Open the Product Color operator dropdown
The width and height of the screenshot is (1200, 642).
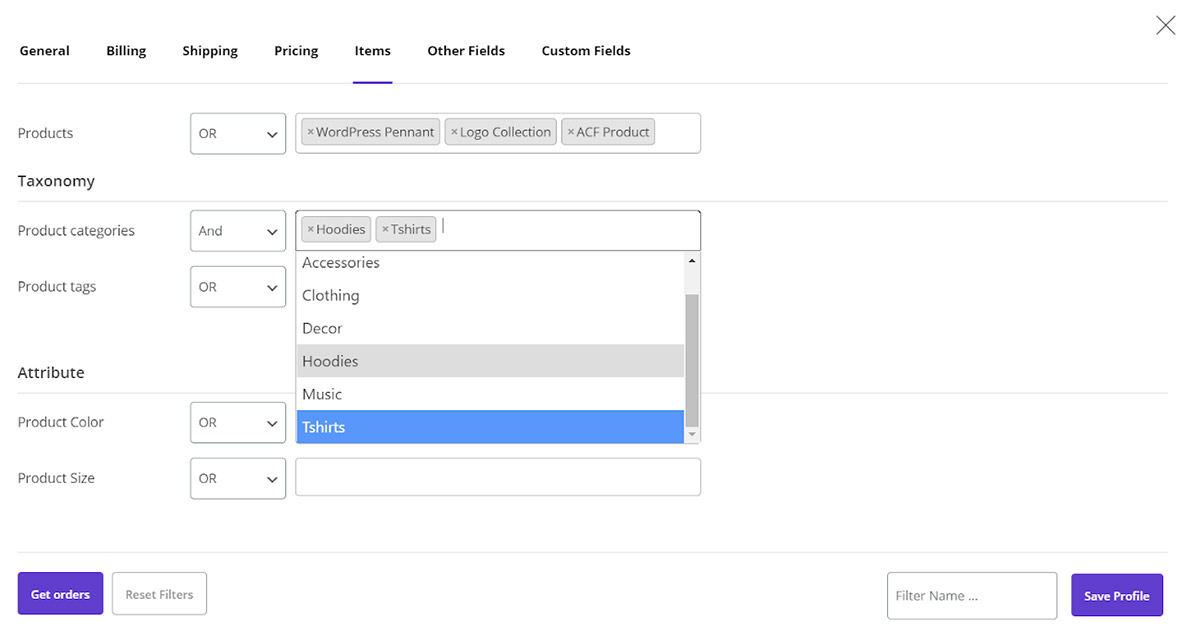[238, 423]
